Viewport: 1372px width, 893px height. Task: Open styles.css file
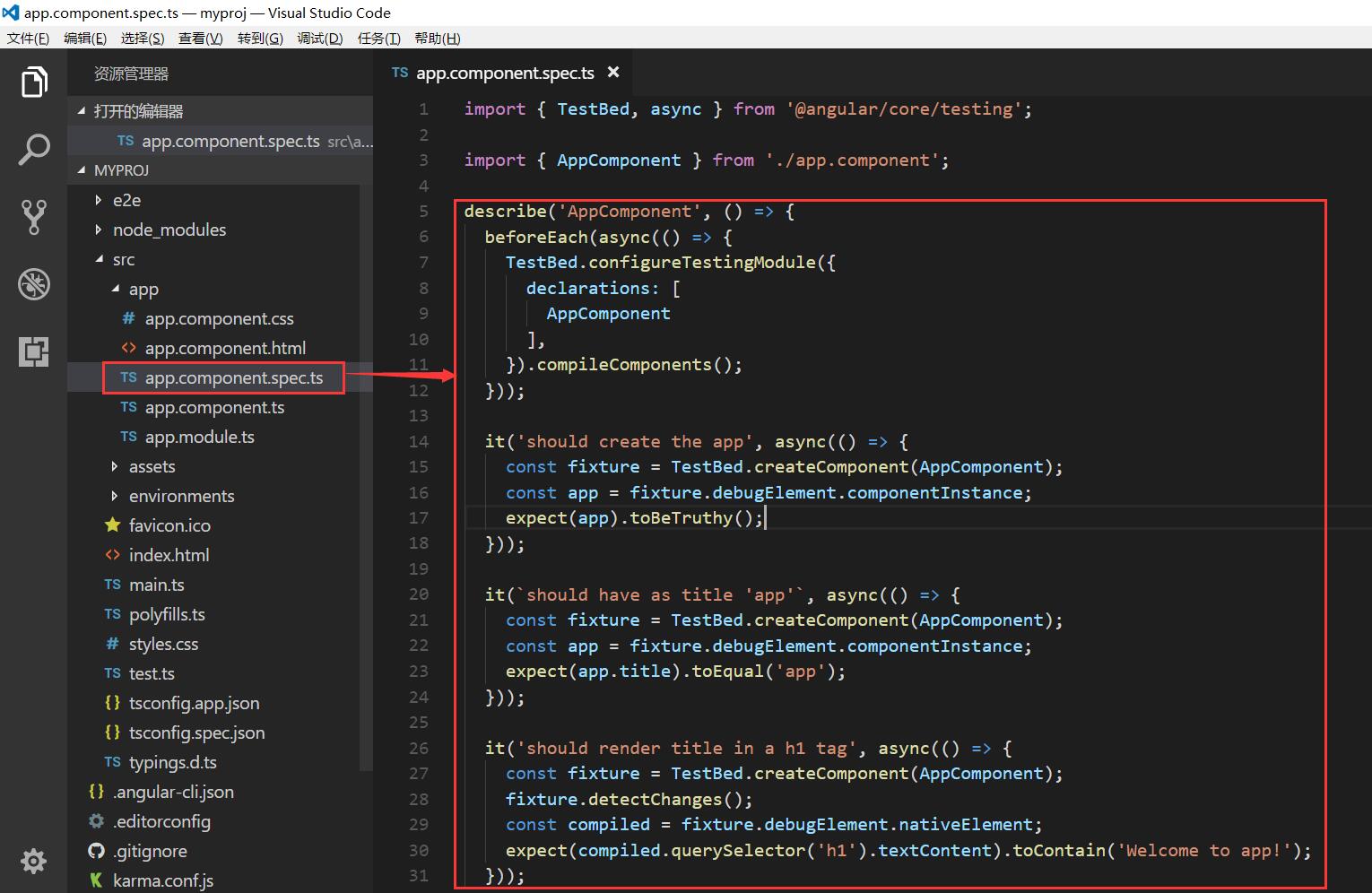[213, 644]
